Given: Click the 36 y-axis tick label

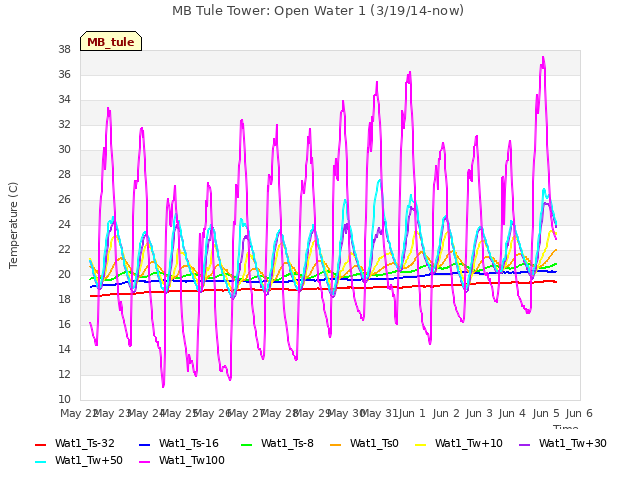Looking at the screenshot, I should (64, 75).
